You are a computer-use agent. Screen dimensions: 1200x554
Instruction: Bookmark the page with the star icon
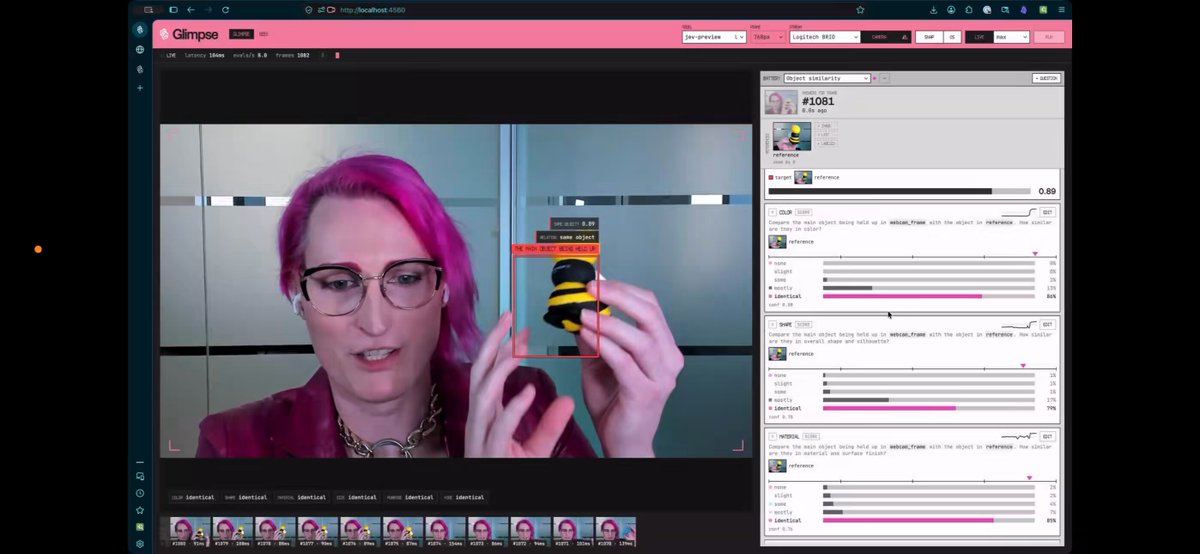click(x=860, y=9)
